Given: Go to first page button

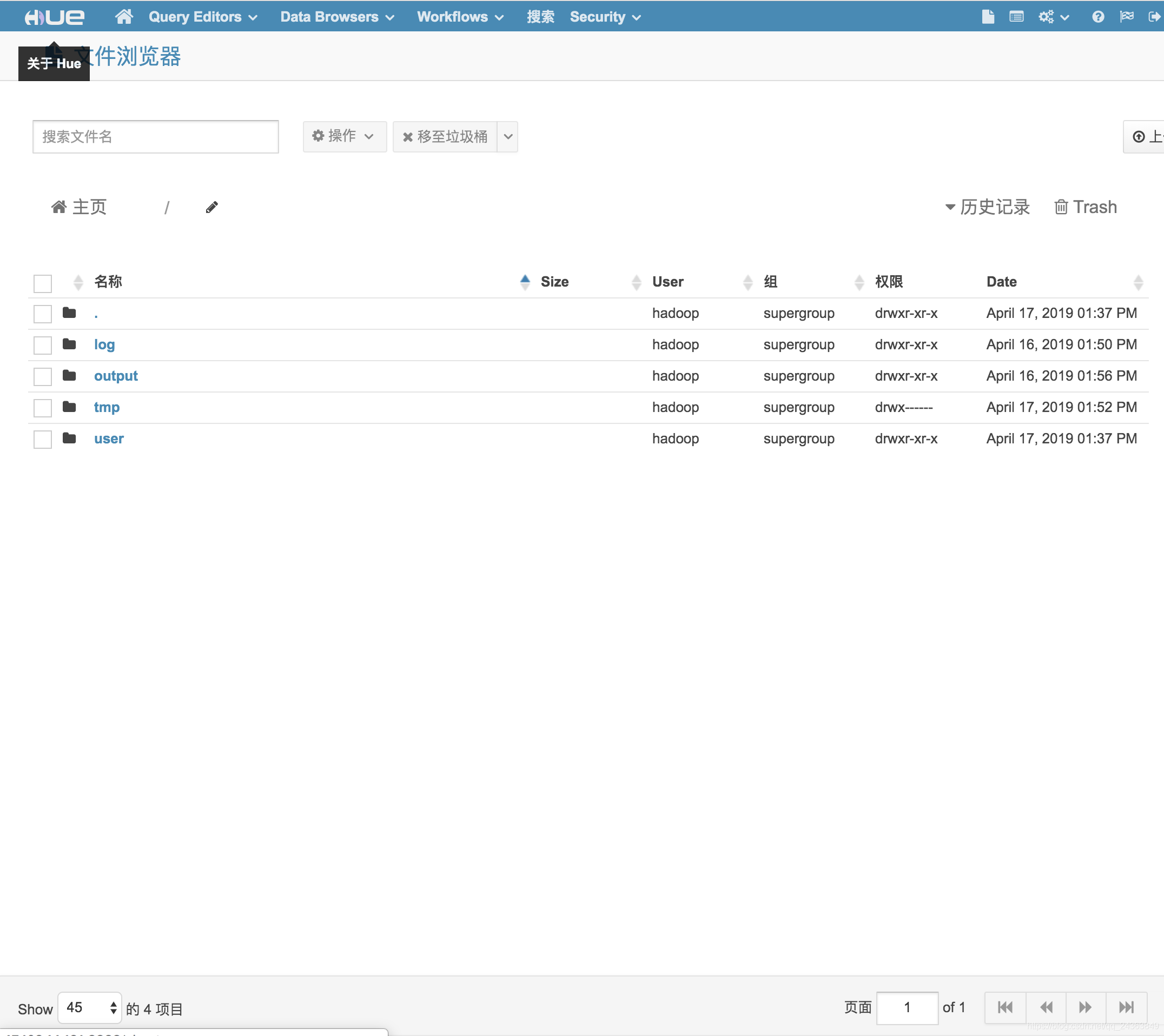Looking at the screenshot, I should click(x=1005, y=1007).
